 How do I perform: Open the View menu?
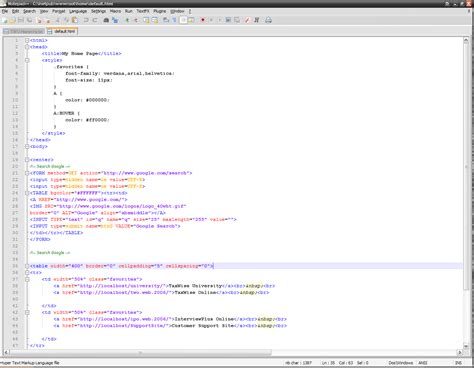44,11
